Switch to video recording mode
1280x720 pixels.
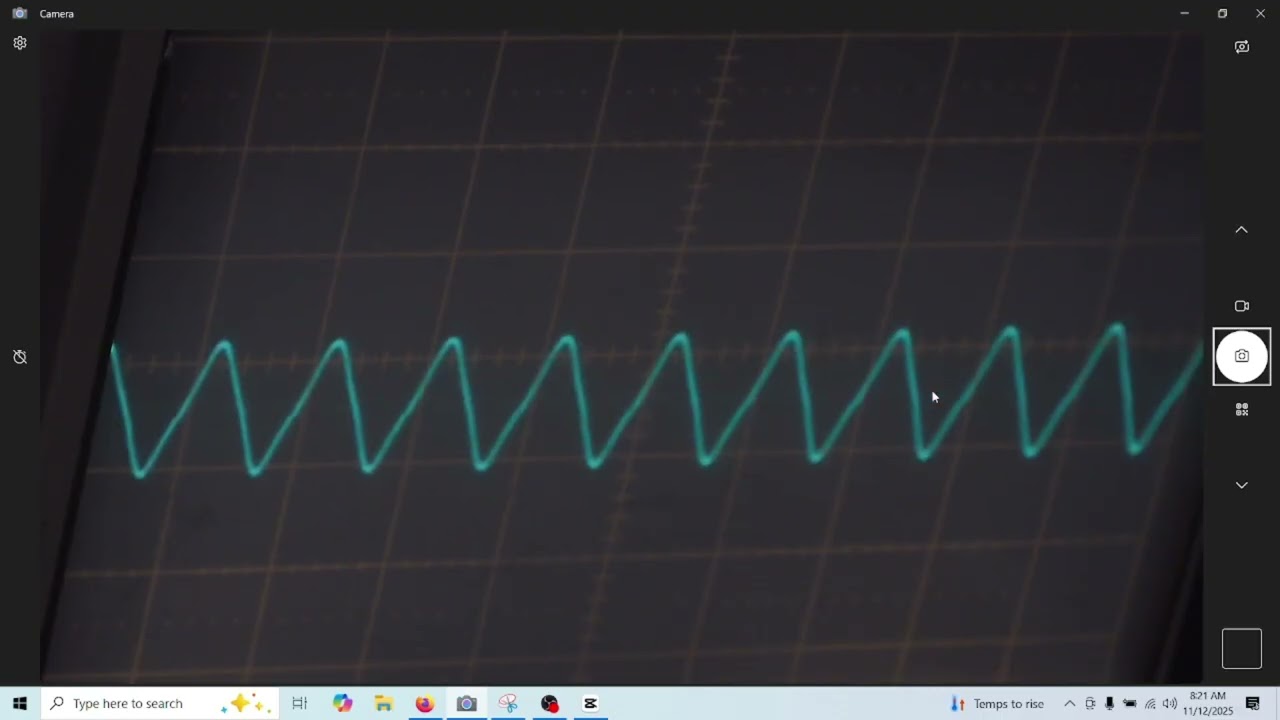click(1242, 306)
